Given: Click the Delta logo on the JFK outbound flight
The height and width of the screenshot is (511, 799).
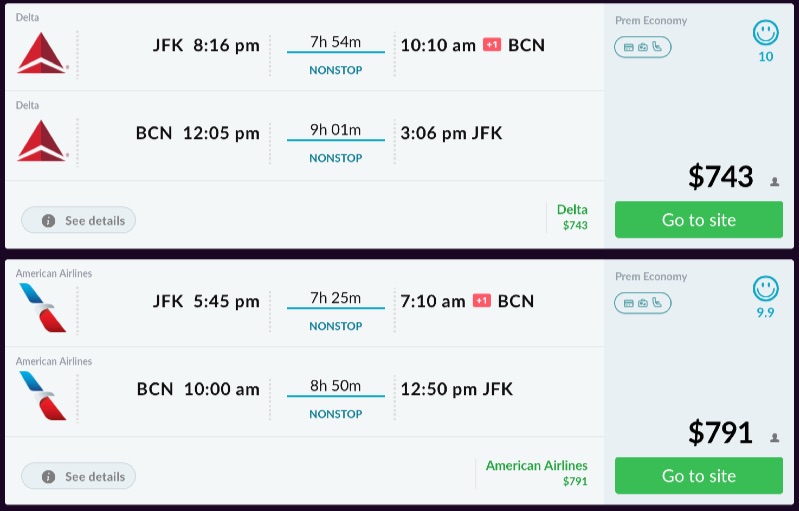Looking at the screenshot, I should click(x=42, y=52).
